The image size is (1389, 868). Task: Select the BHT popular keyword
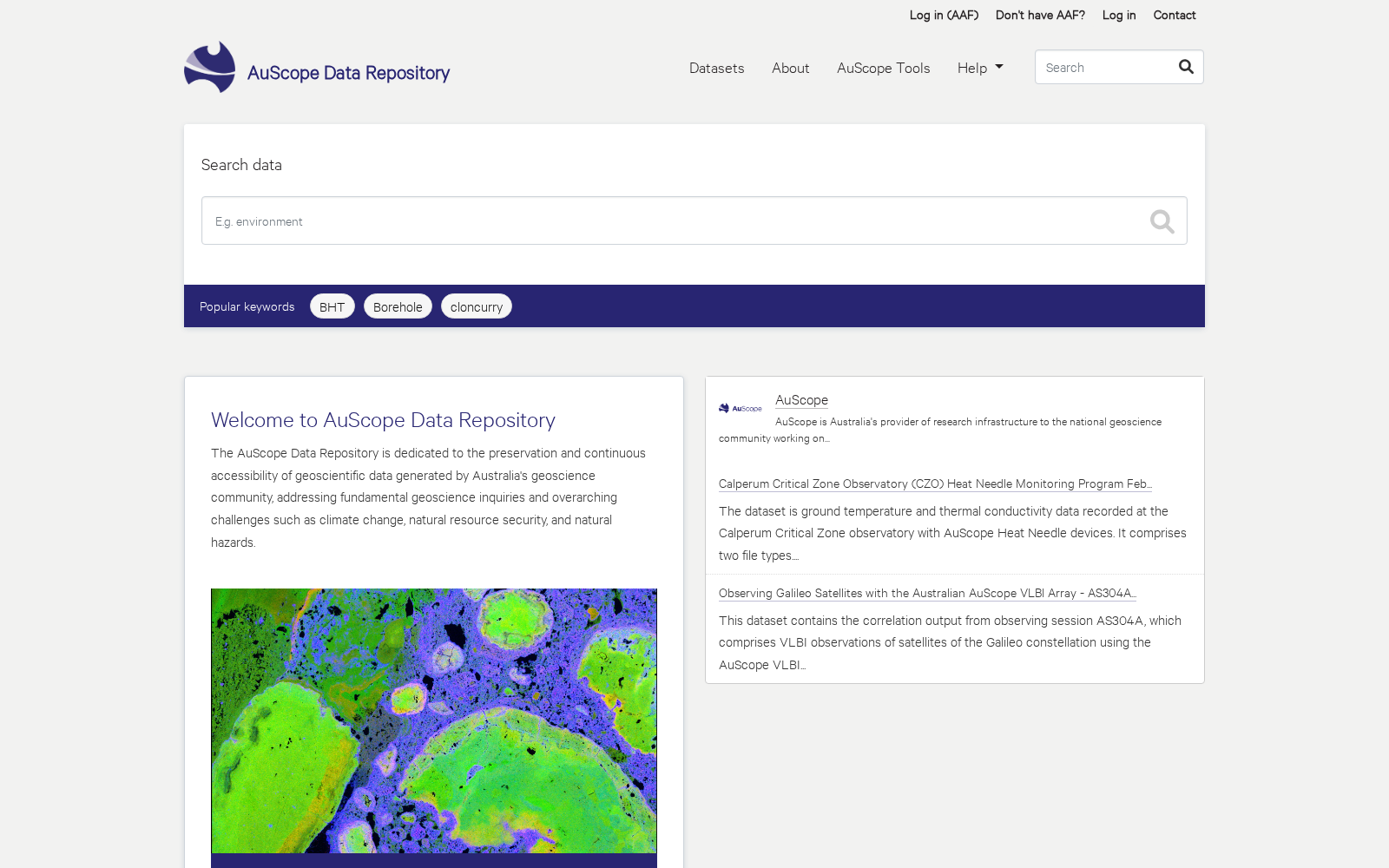pos(332,306)
